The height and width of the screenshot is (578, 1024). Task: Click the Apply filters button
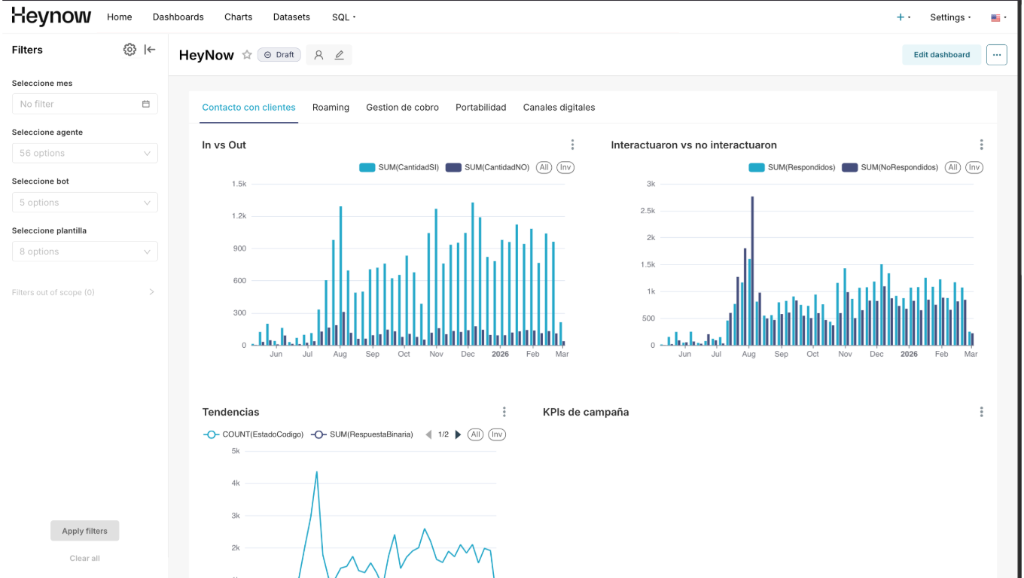click(x=85, y=531)
